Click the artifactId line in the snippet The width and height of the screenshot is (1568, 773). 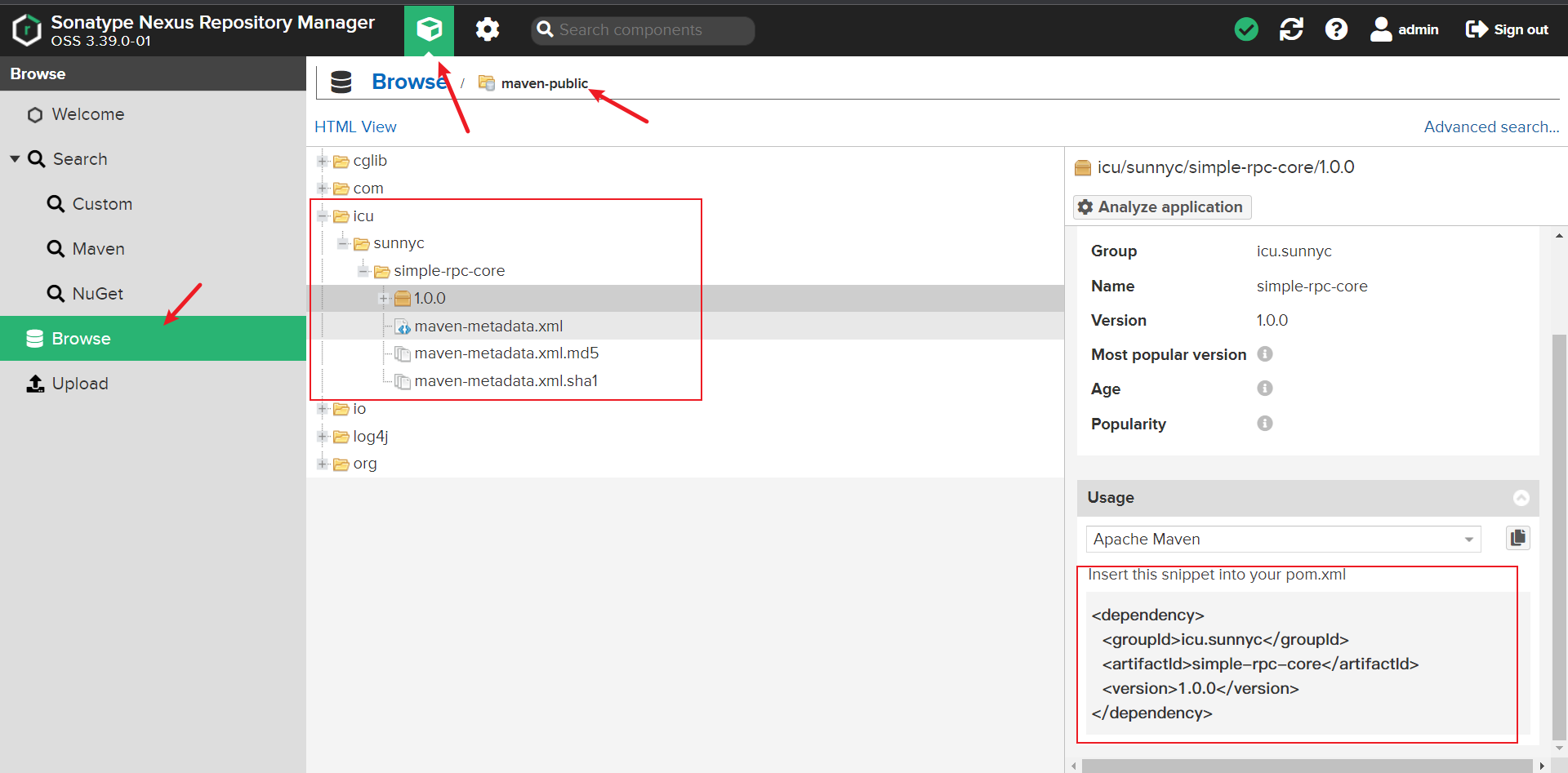click(x=1260, y=664)
